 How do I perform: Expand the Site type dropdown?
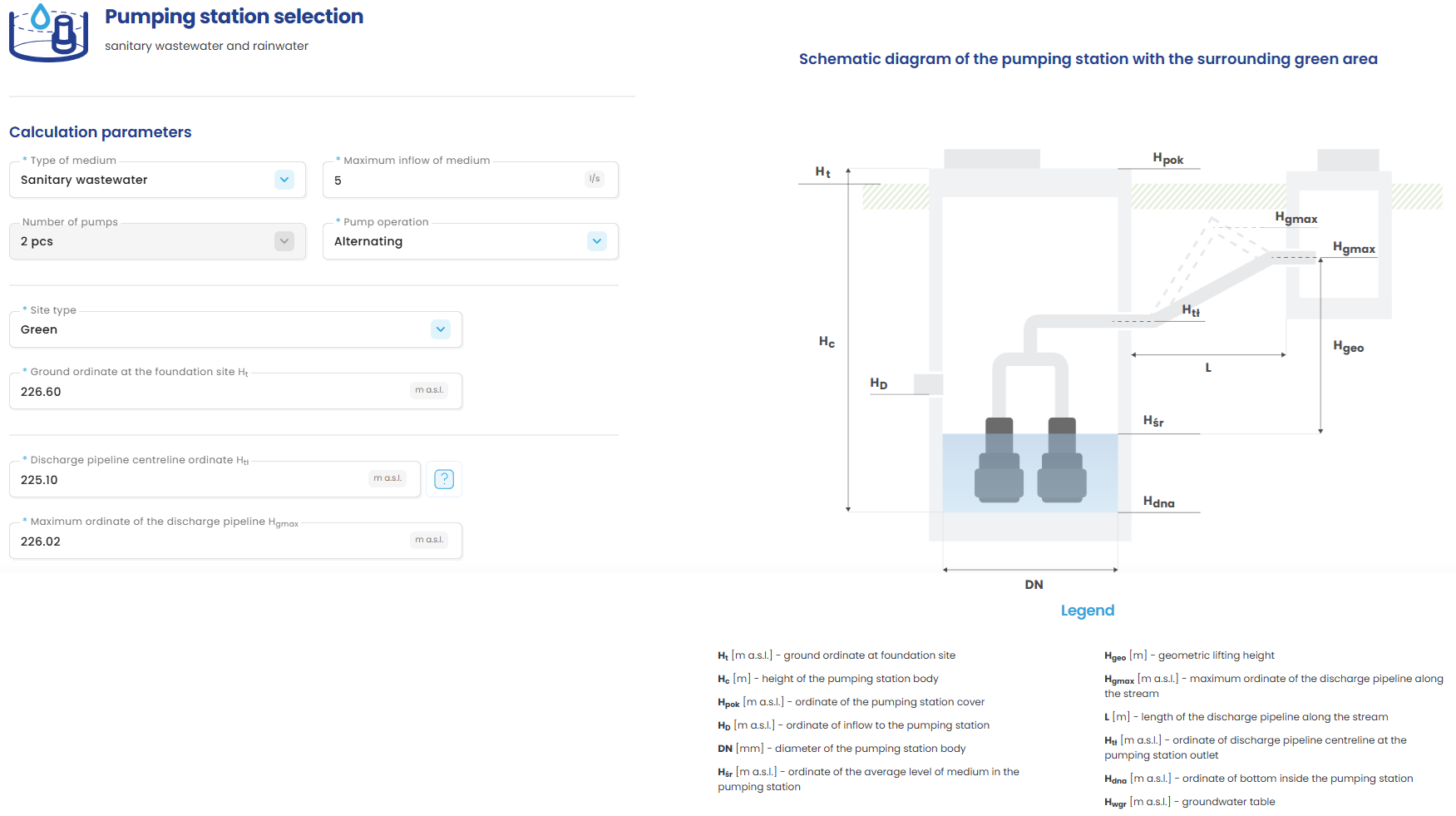[440, 329]
